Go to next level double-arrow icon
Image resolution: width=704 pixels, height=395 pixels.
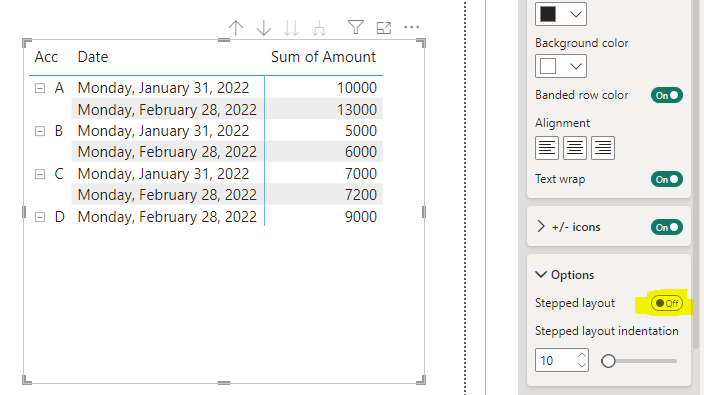coord(291,28)
